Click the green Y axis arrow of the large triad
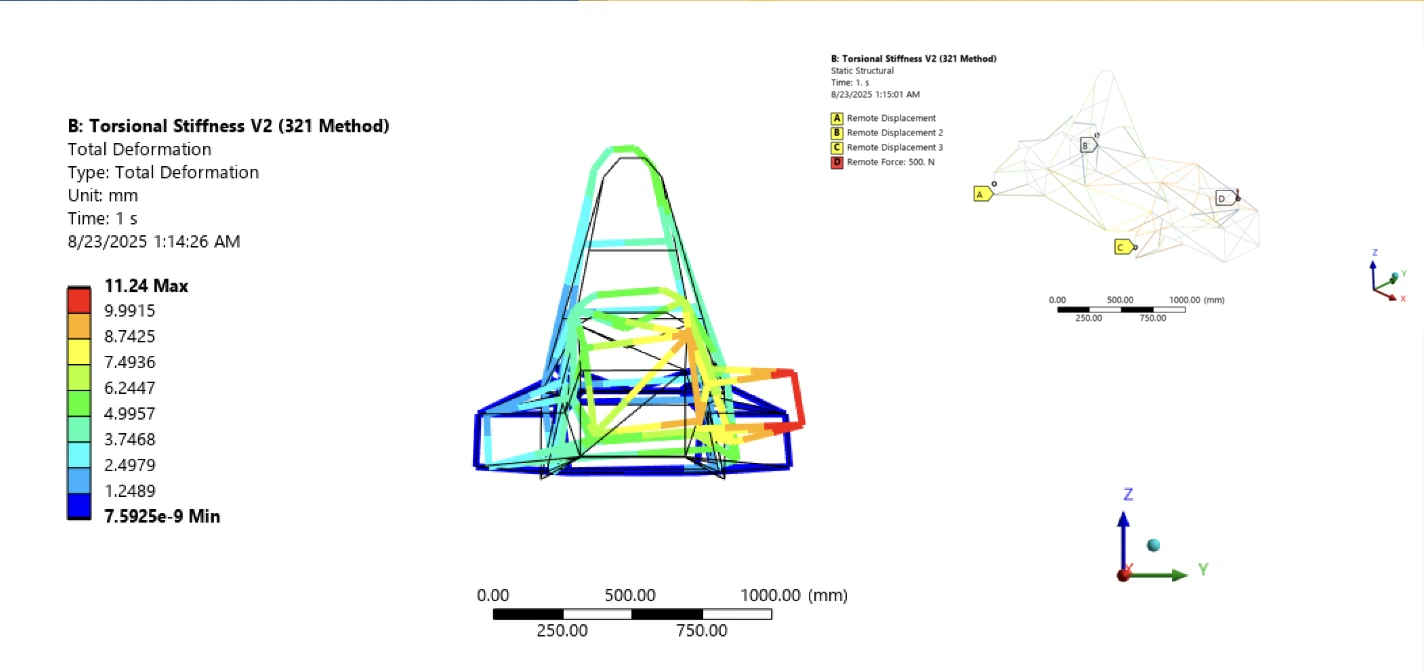The height and width of the screenshot is (672, 1424). point(1165,575)
